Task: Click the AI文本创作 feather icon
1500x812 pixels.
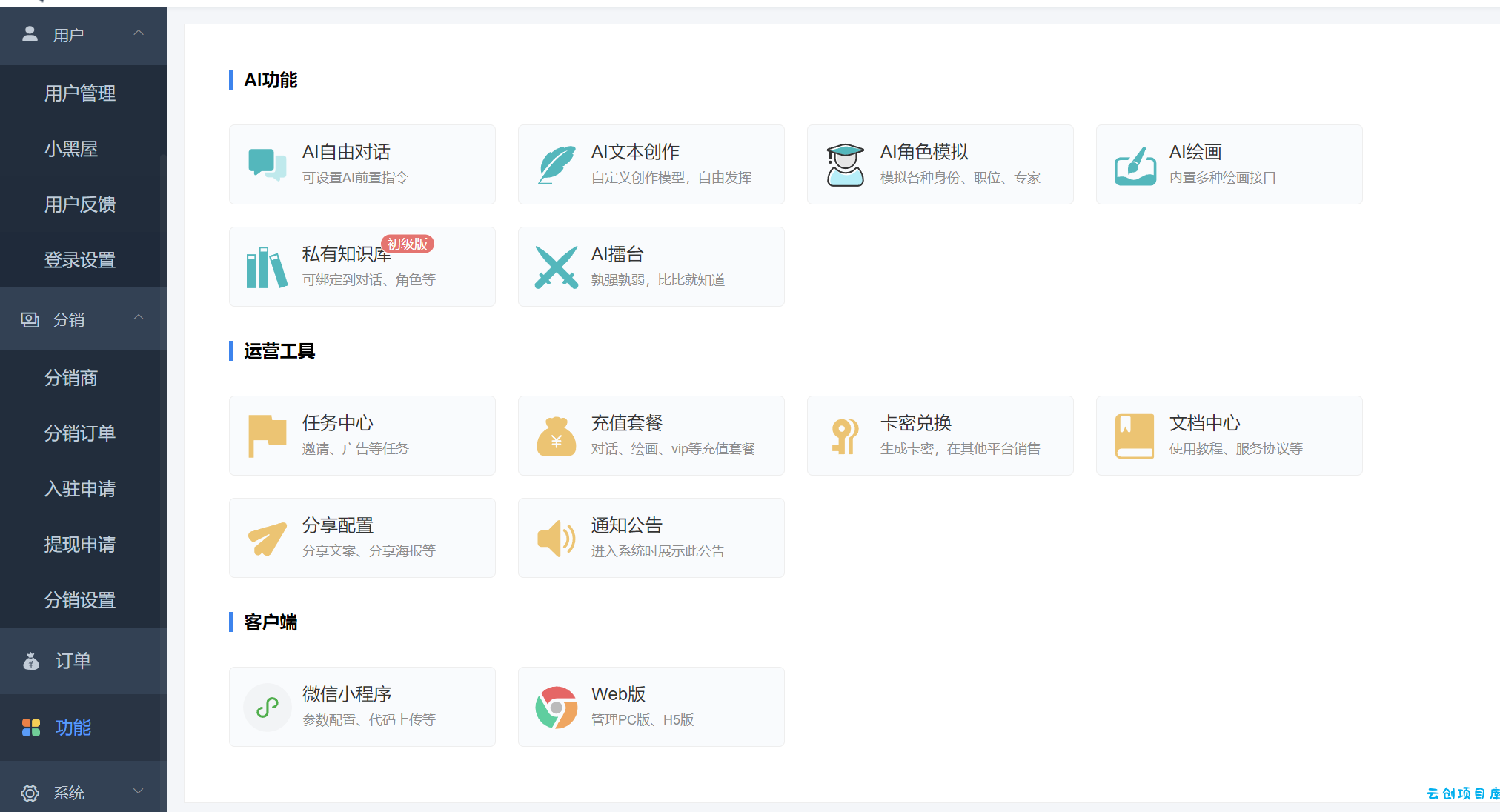Action: [x=557, y=164]
